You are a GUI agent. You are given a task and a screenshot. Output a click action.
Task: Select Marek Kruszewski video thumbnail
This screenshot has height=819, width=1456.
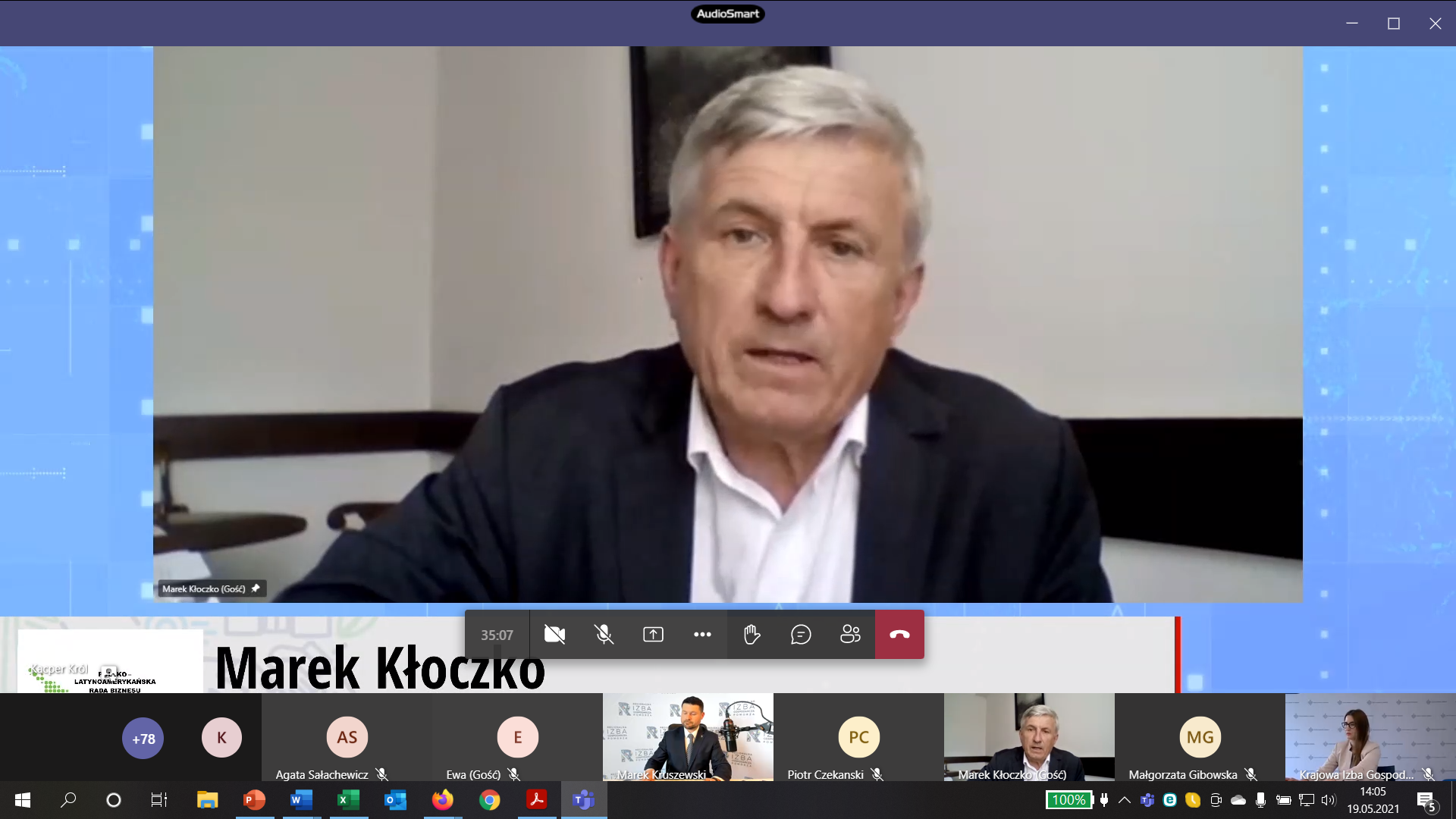[x=688, y=736]
